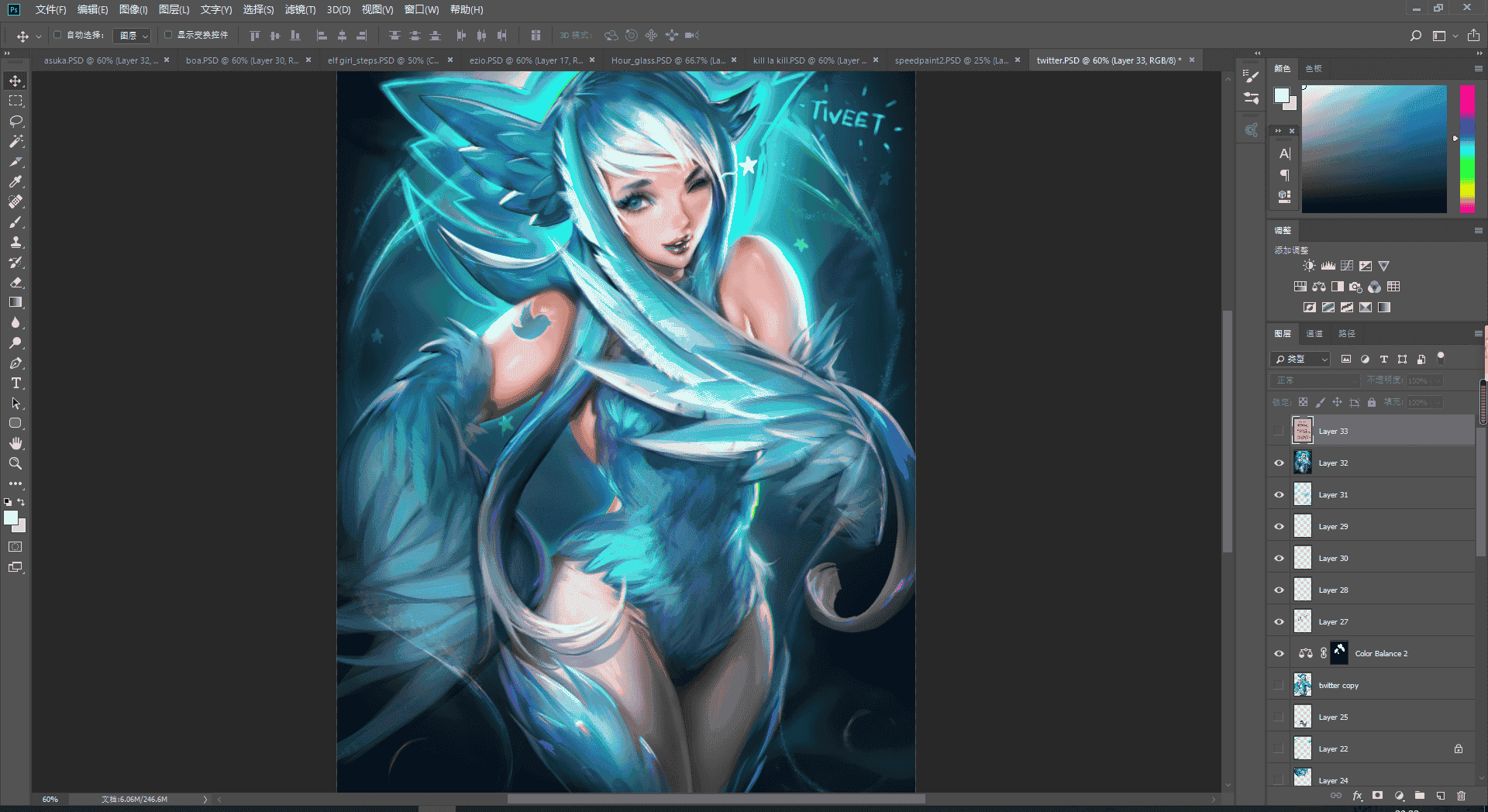Create a new layer from panel footer
1488x812 pixels.
click(1440, 796)
